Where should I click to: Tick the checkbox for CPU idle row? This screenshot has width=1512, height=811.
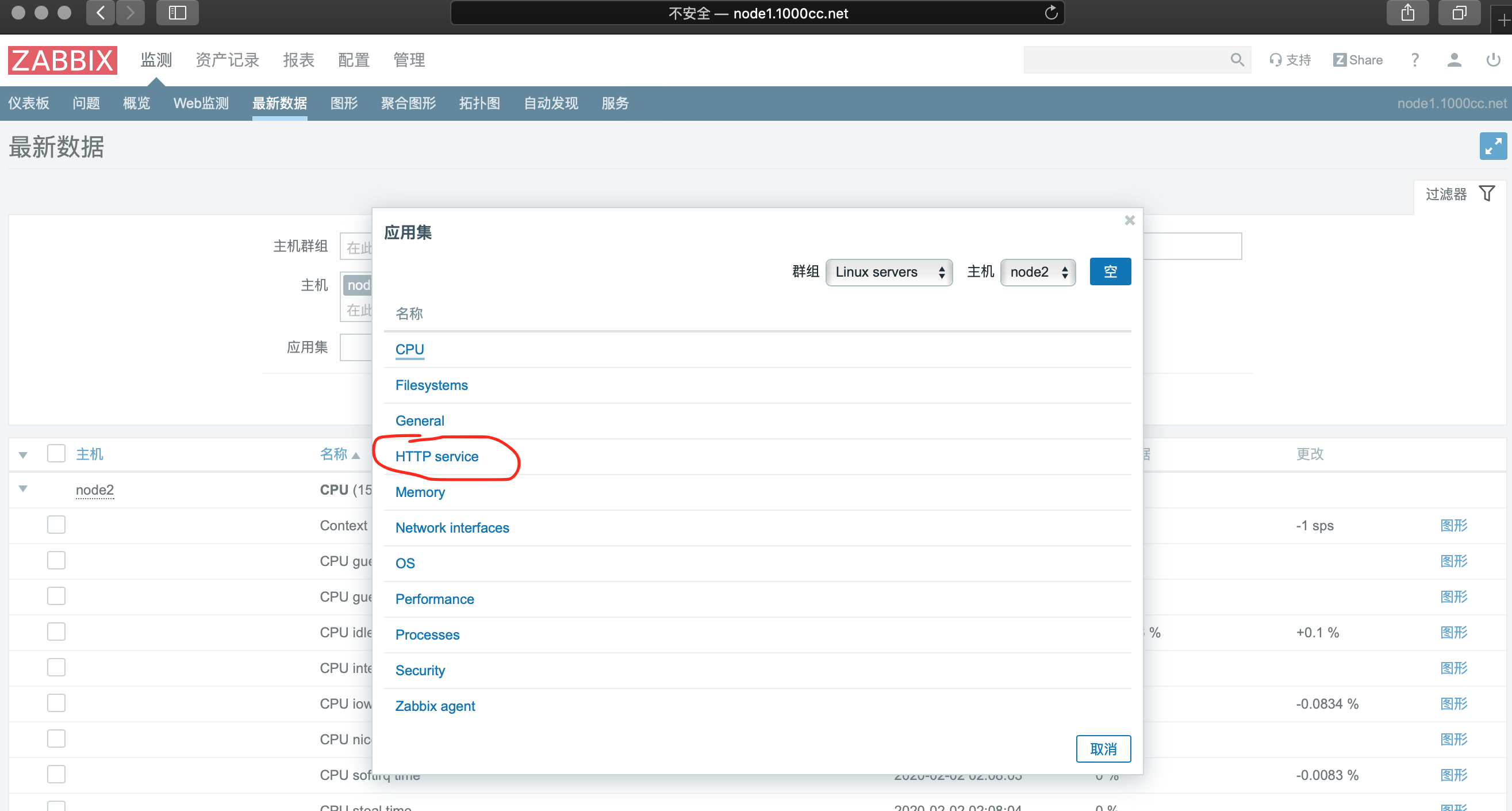click(56, 632)
